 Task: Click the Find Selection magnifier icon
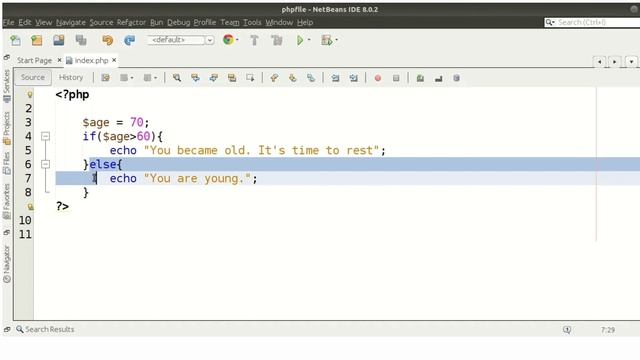tap(177, 78)
